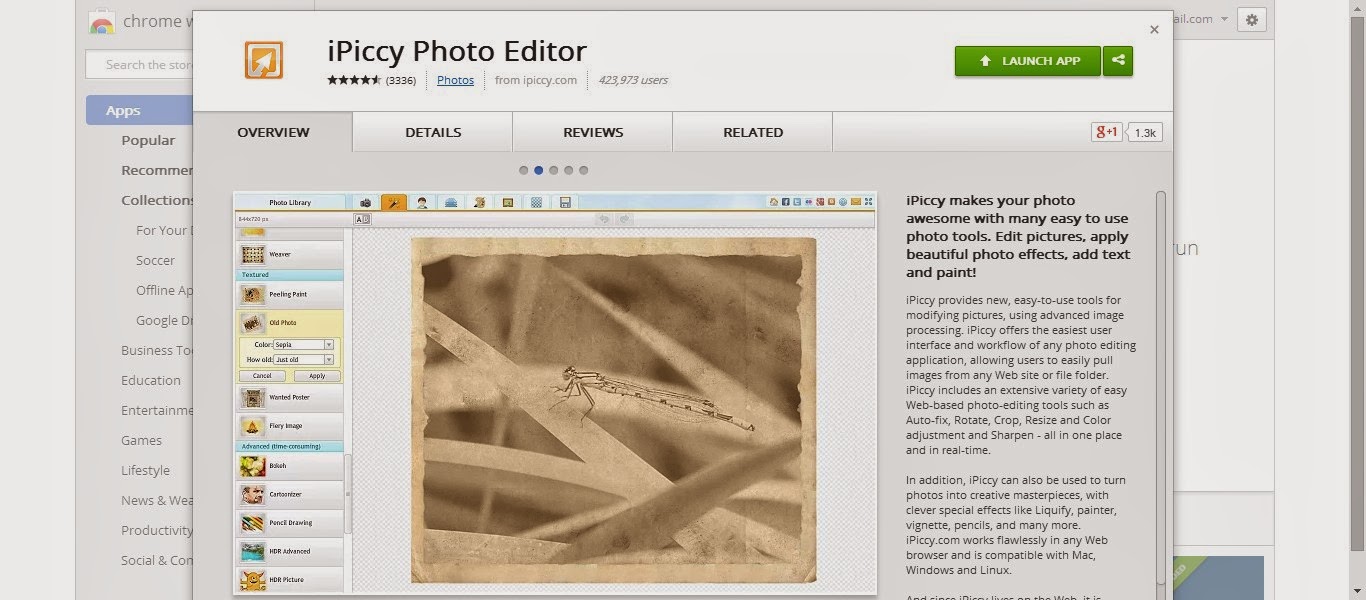The width and height of the screenshot is (1366, 600).
Task: Click the iPiccy orange app icon
Action: tap(264, 60)
